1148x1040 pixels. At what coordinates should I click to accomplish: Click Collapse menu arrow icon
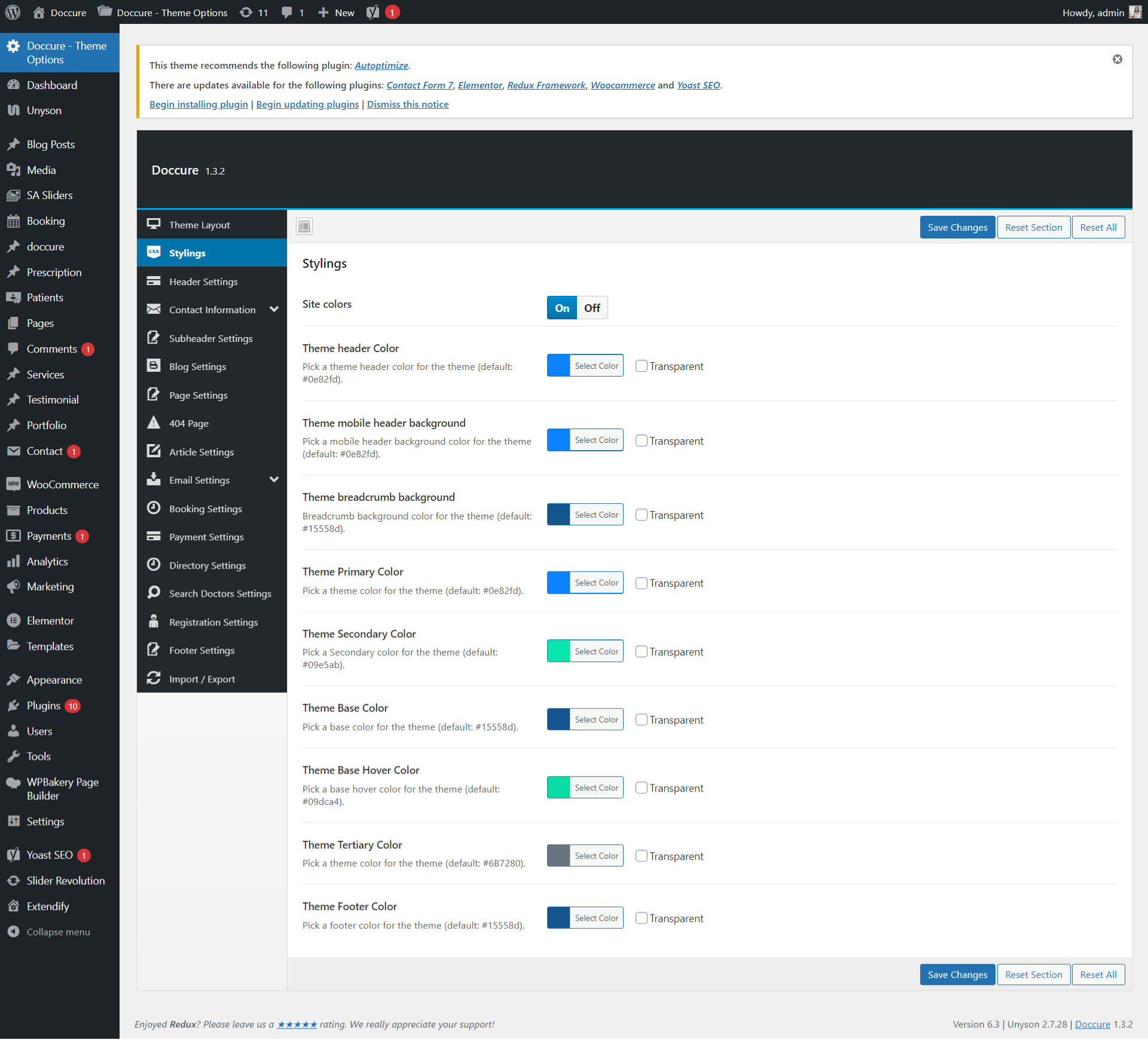[x=13, y=932]
